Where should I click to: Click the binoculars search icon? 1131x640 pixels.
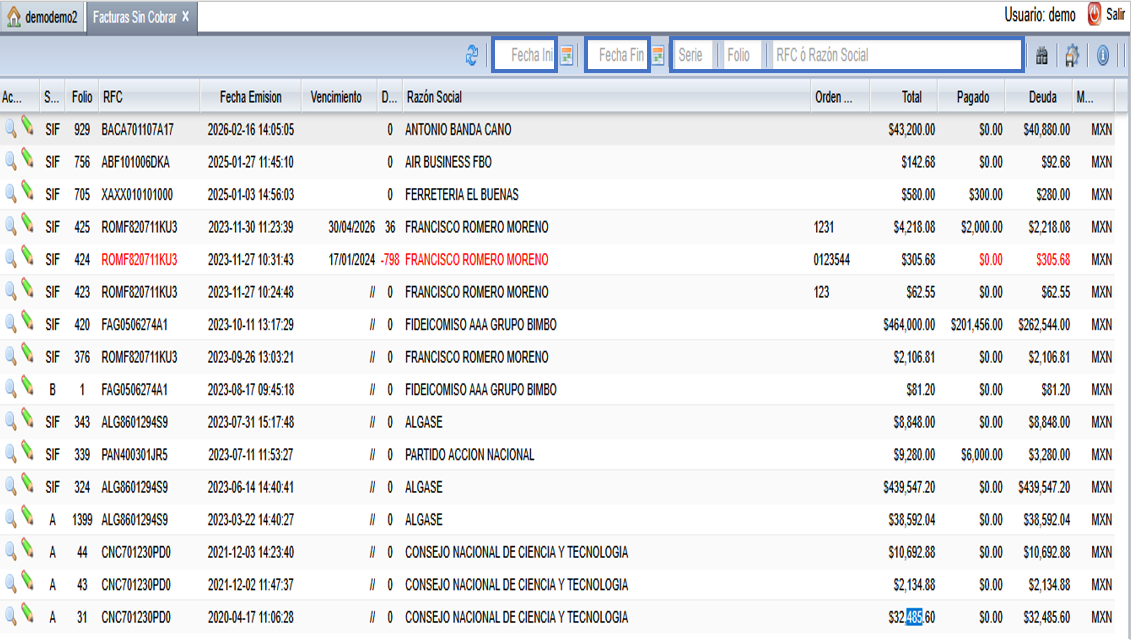pyautogui.click(x=1042, y=56)
